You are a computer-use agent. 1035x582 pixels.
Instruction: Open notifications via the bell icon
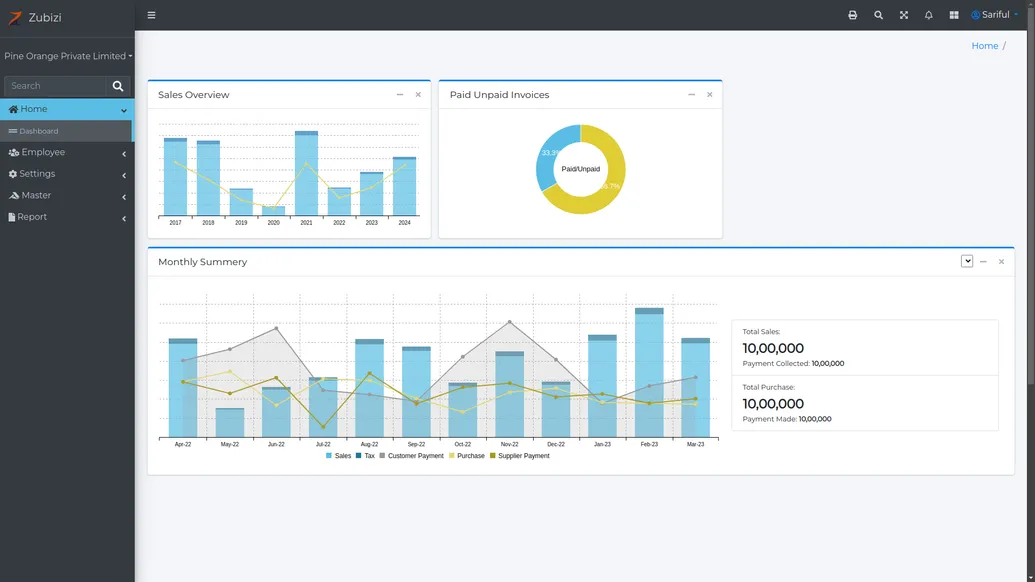click(x=927, y=14)
